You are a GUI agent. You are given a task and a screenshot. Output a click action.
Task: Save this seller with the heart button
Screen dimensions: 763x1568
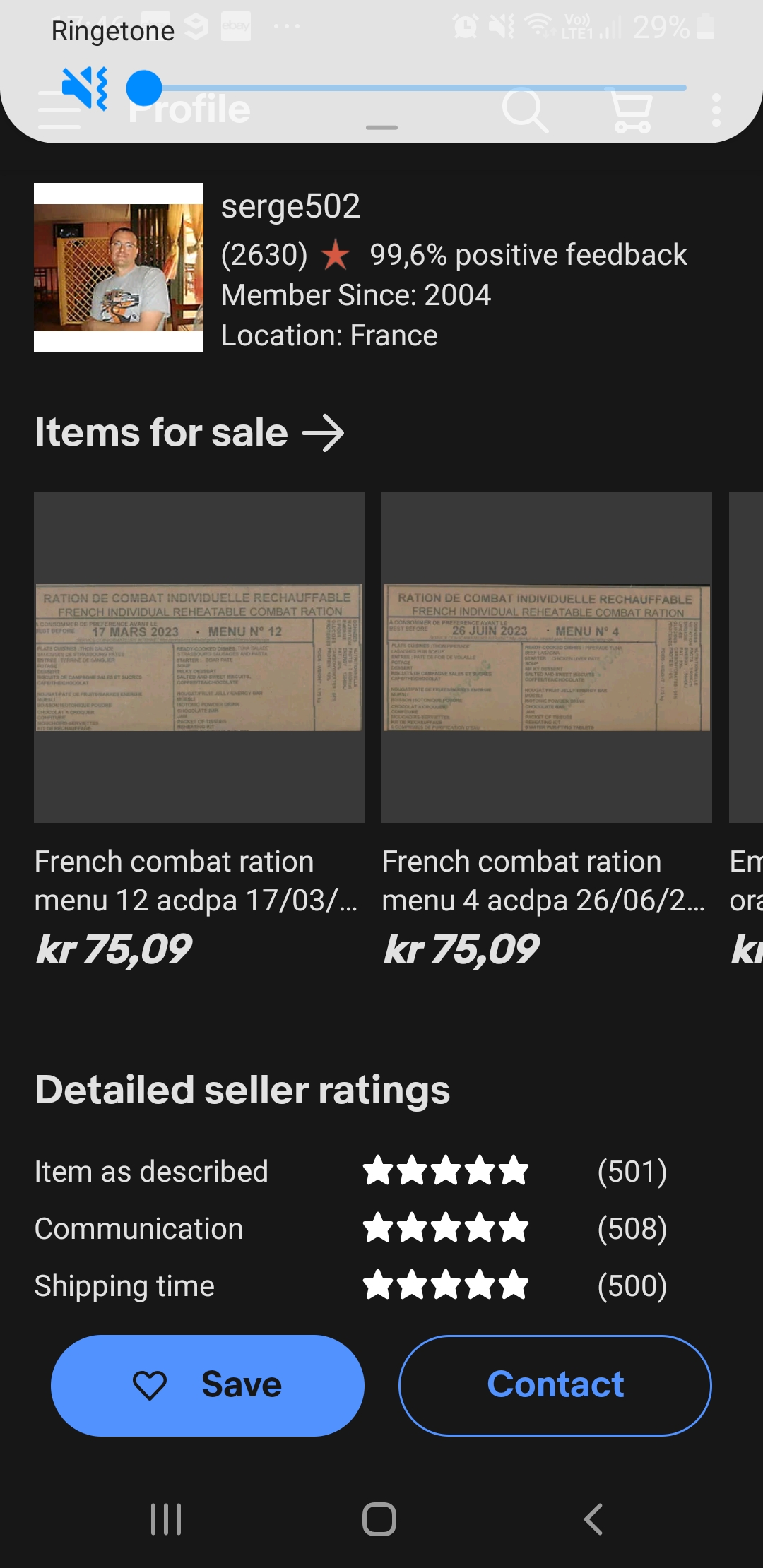click(x=207, y=1385)
